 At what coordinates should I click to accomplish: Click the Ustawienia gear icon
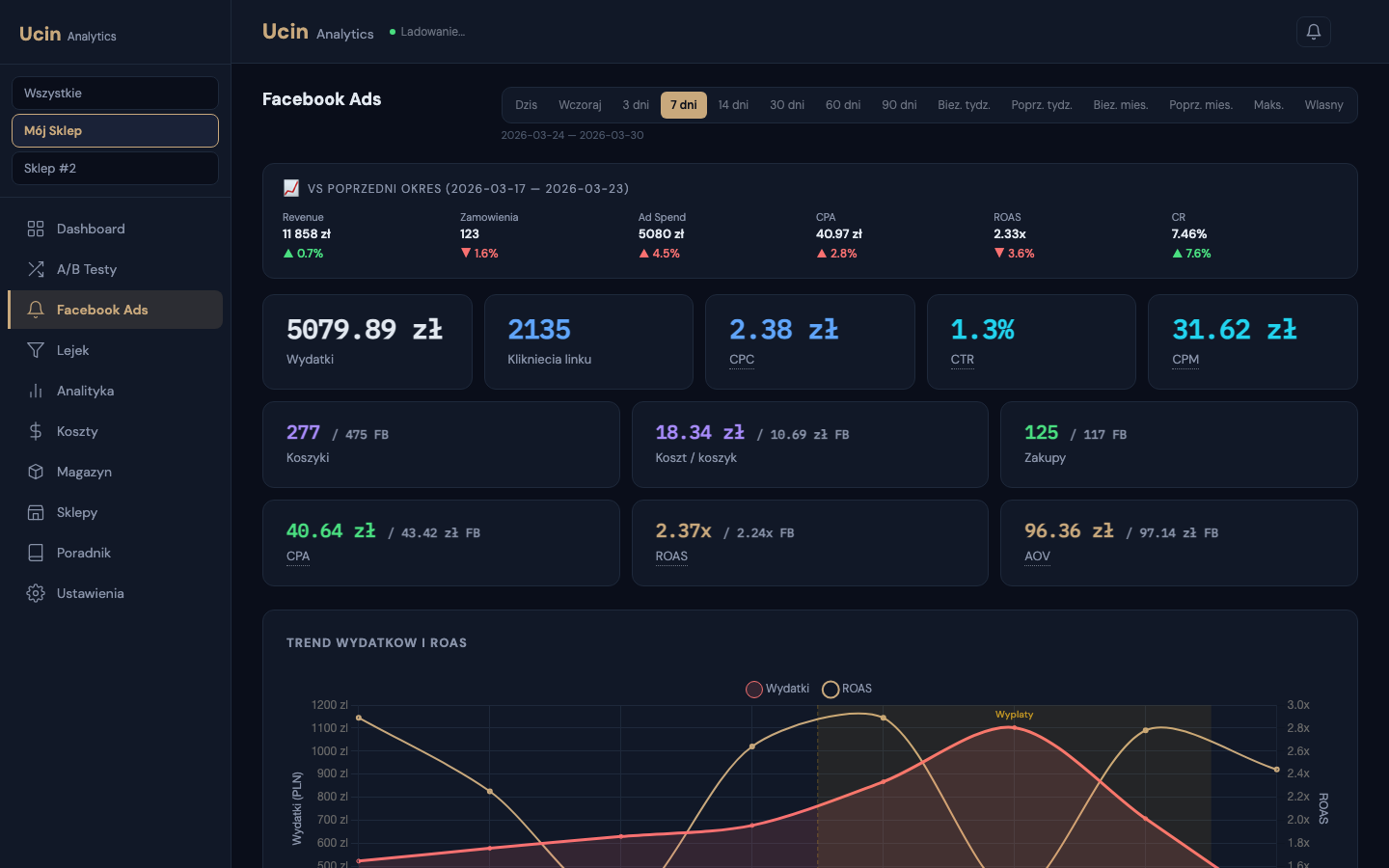pos(36,593)
